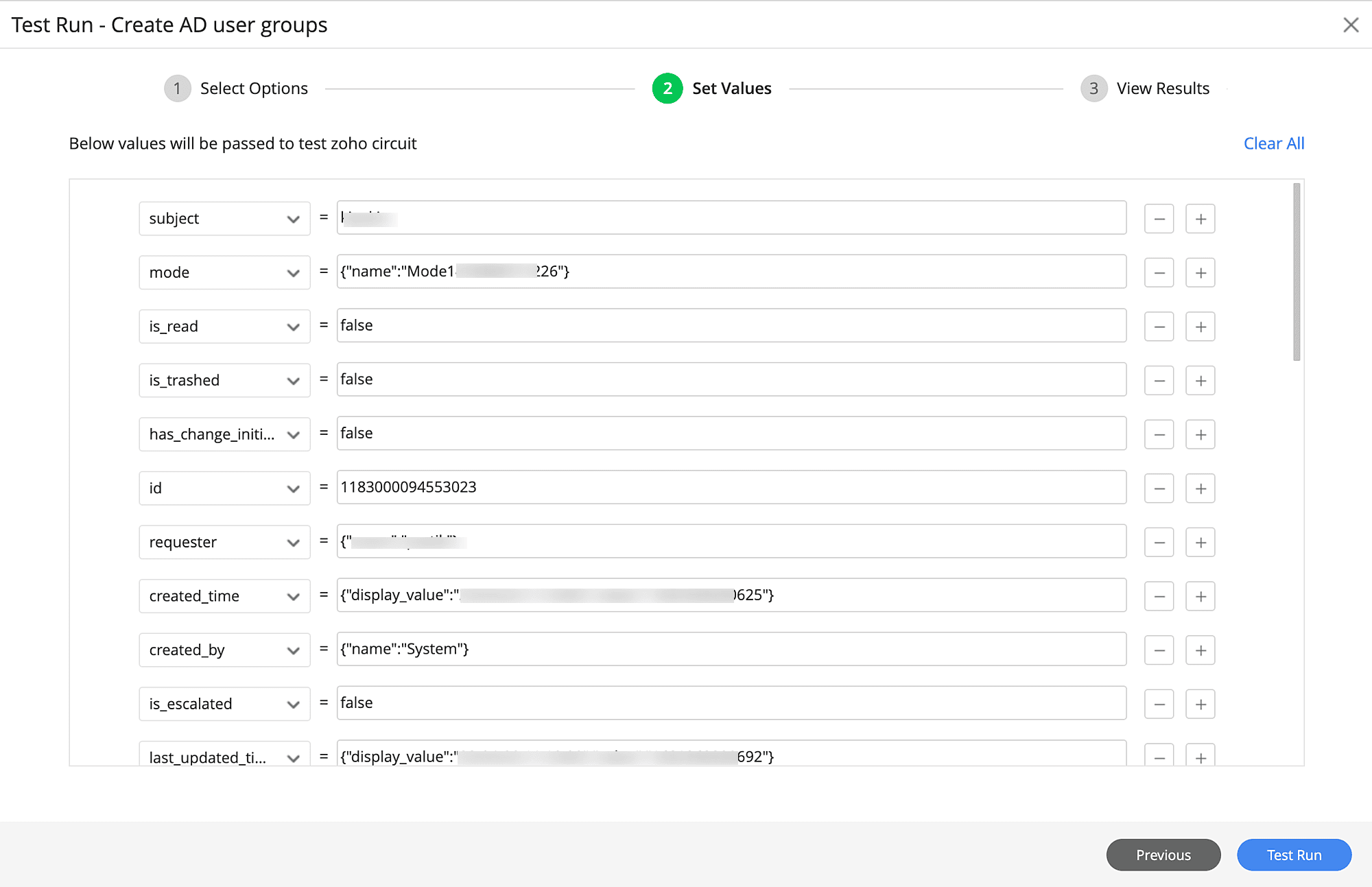Click minus icon beside is_read row

(x=1159, y=327)
